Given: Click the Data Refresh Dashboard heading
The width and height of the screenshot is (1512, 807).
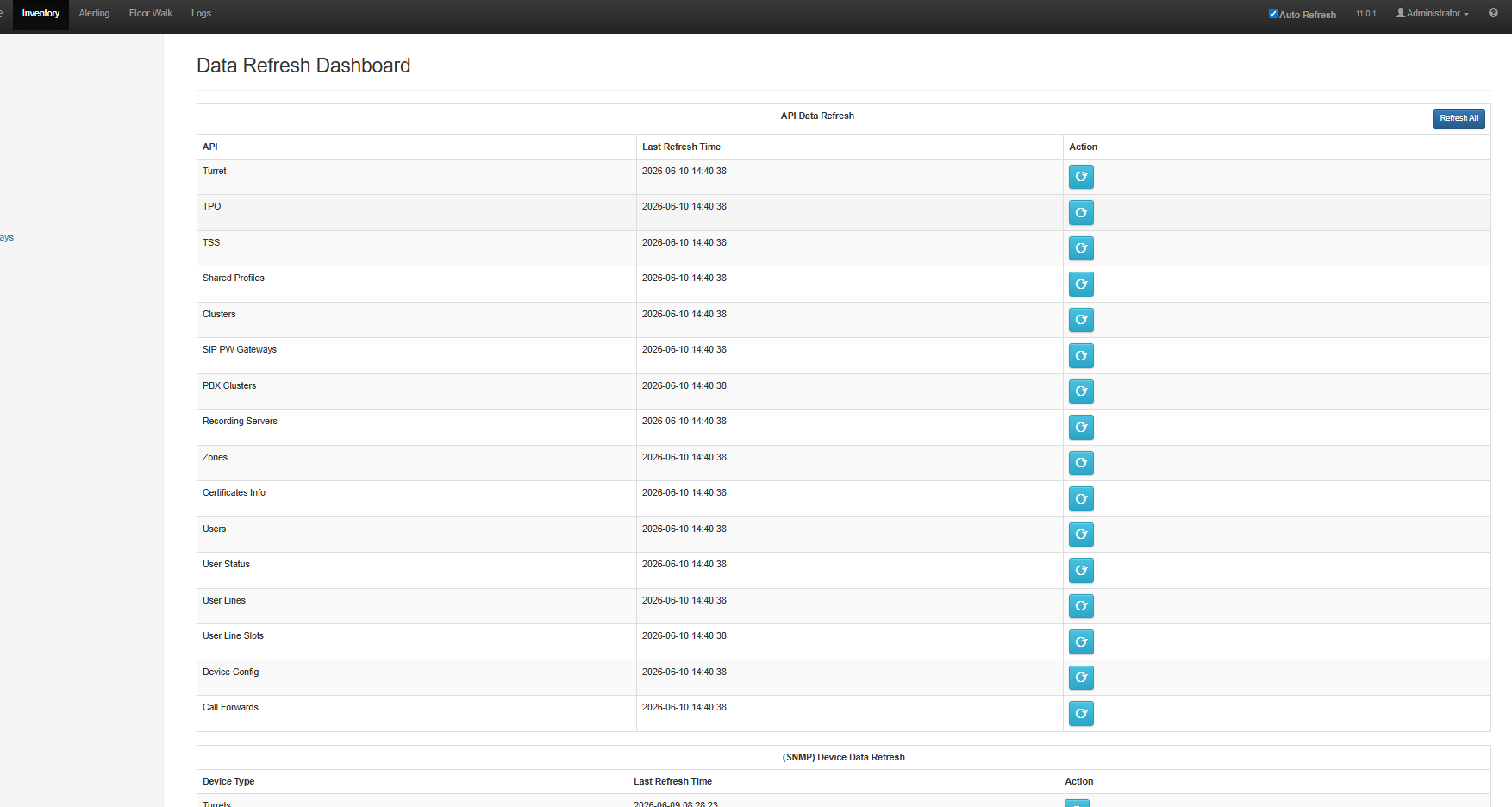Looking at the screenshot, I should coord(303,66).
